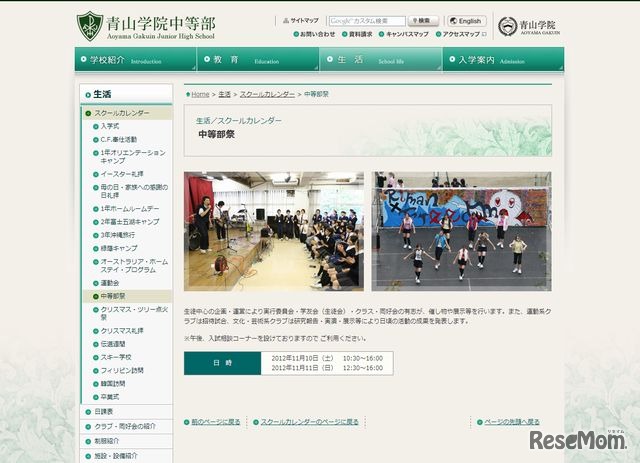Viewport: 640px width, 463px height.
Task: Open the 学校紹介 Introduction navigation tab
Action: 136,60
